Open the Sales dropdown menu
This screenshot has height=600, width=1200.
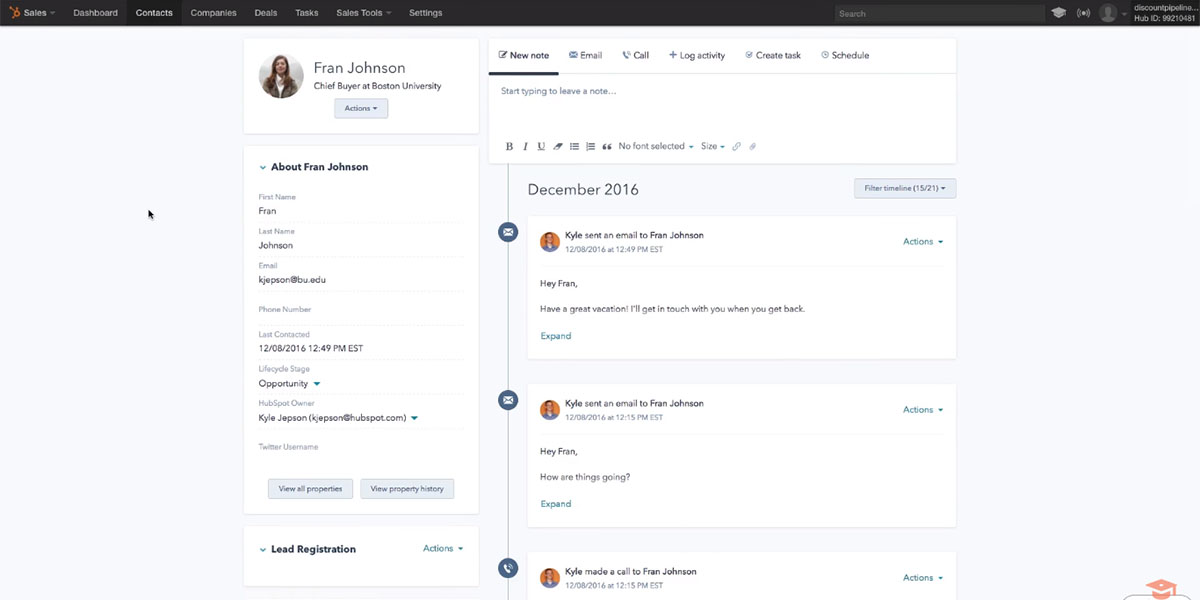click(x=38, y=13)
